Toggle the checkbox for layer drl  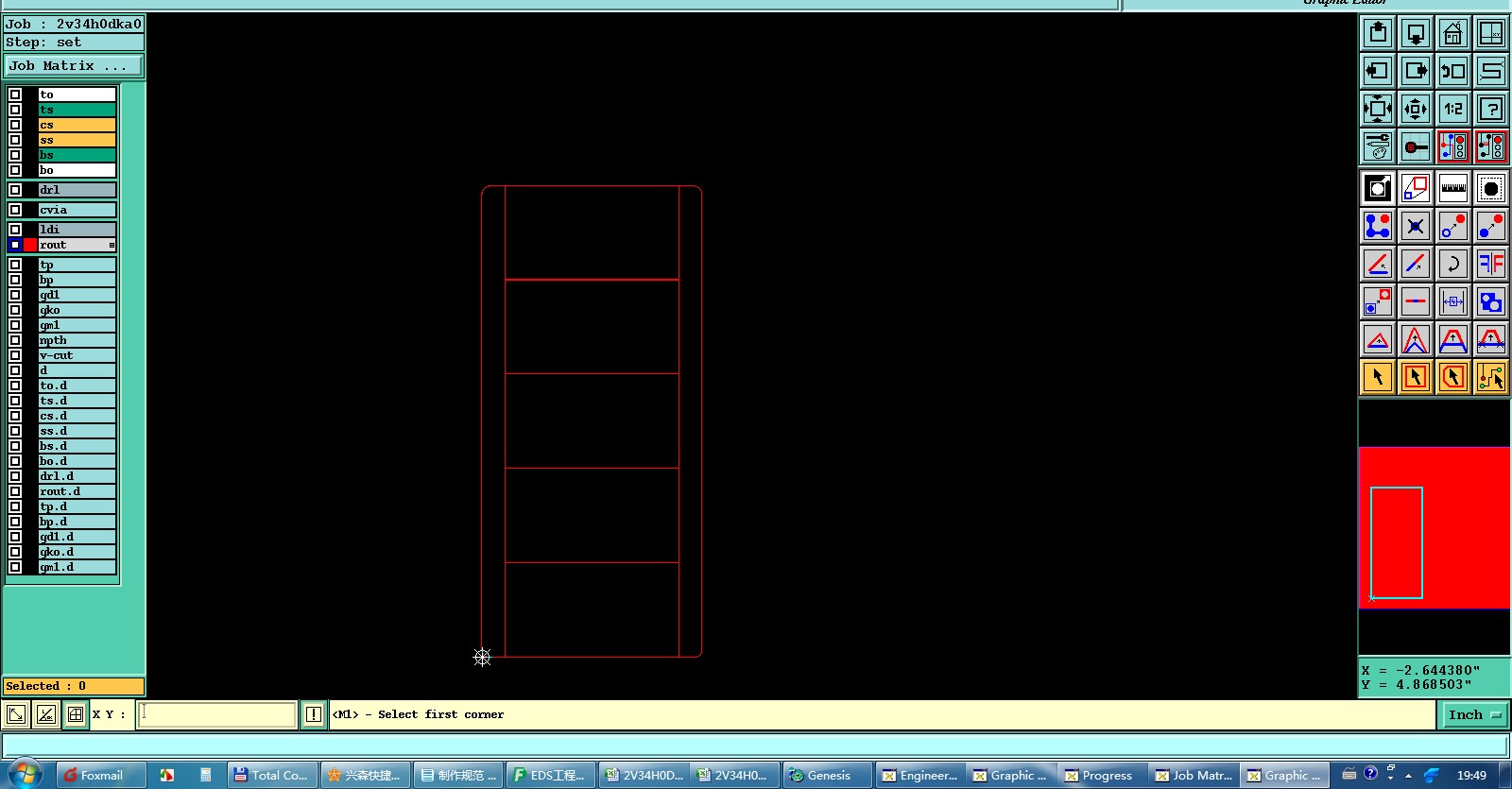click(x=15, y=190)
